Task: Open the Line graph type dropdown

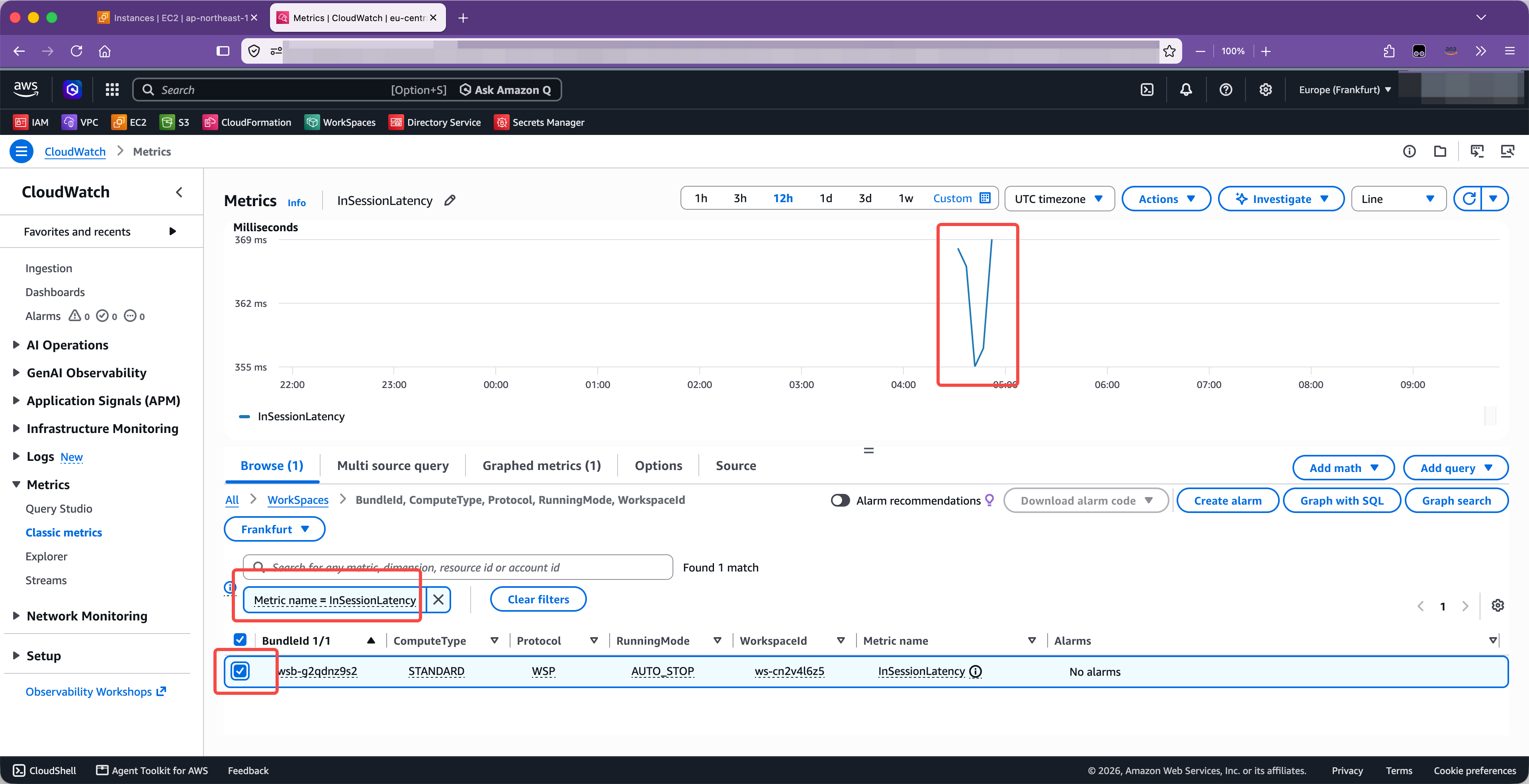Action: [1398, 199]
